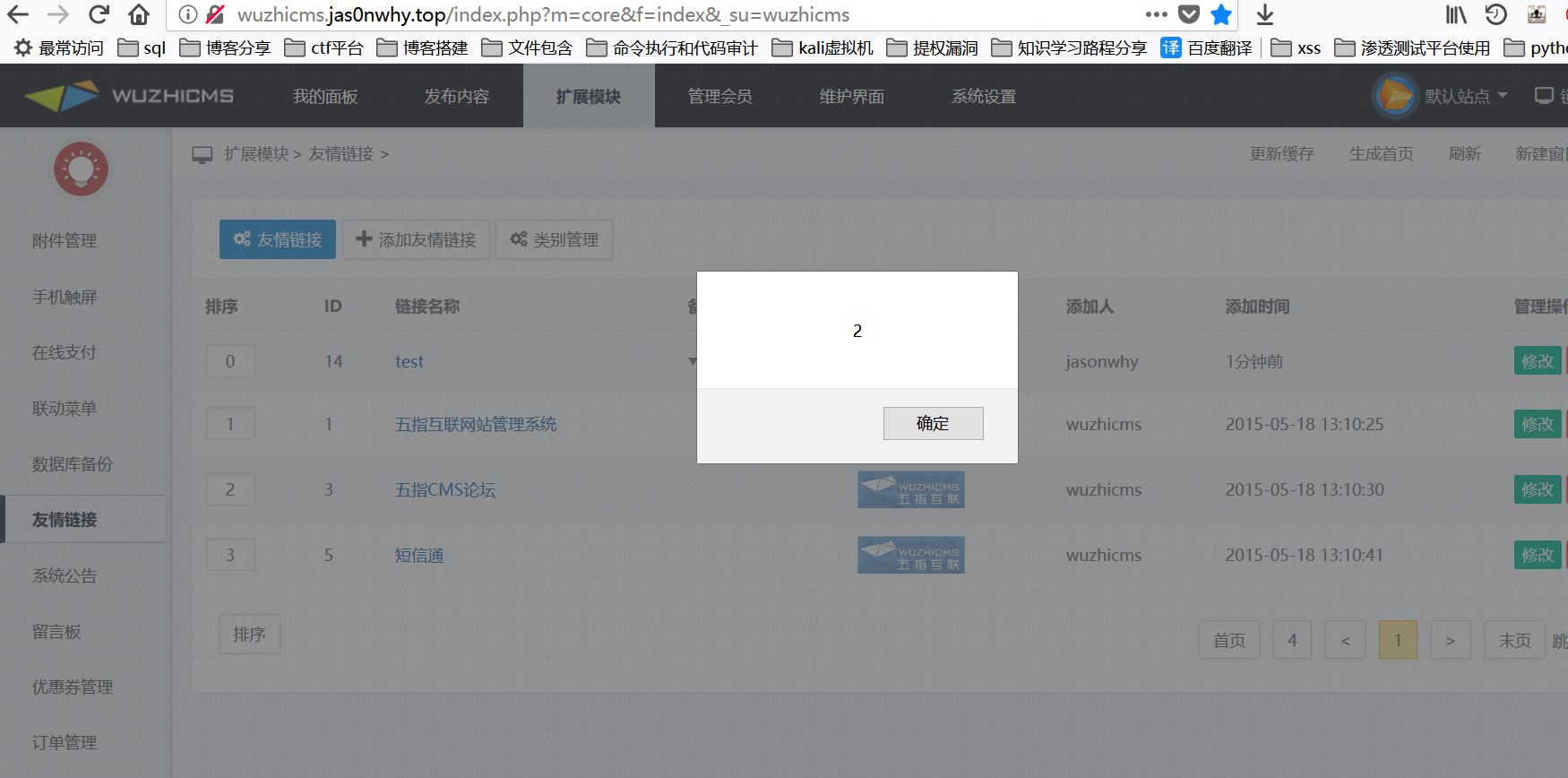1568x778 pixels.
Task: Click 类别管理 button
Action: tap(554, 239)
